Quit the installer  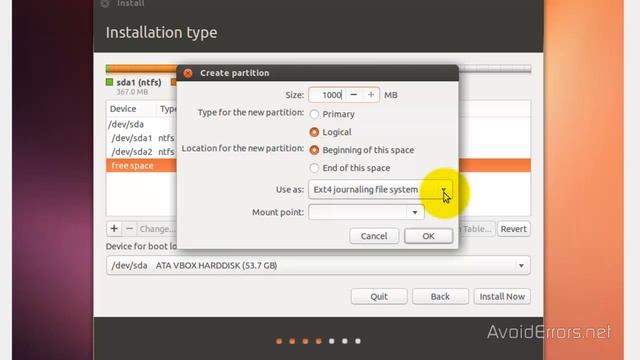(379, 296)
